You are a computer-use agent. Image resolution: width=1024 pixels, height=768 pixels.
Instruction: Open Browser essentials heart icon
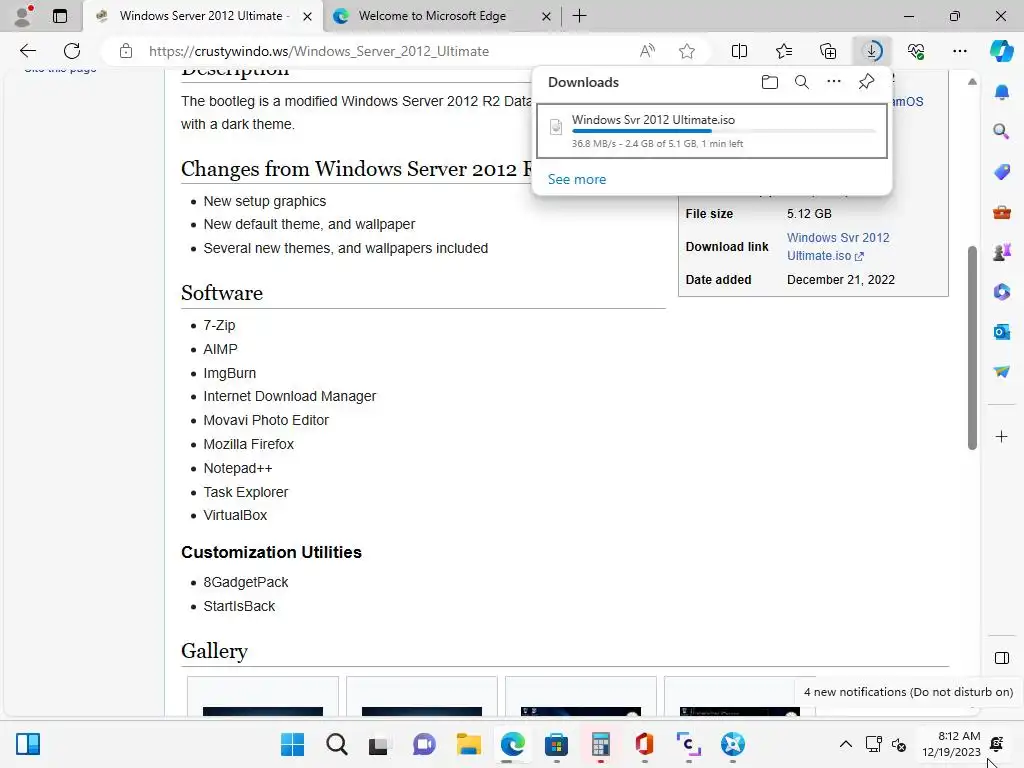pos(916,51)
